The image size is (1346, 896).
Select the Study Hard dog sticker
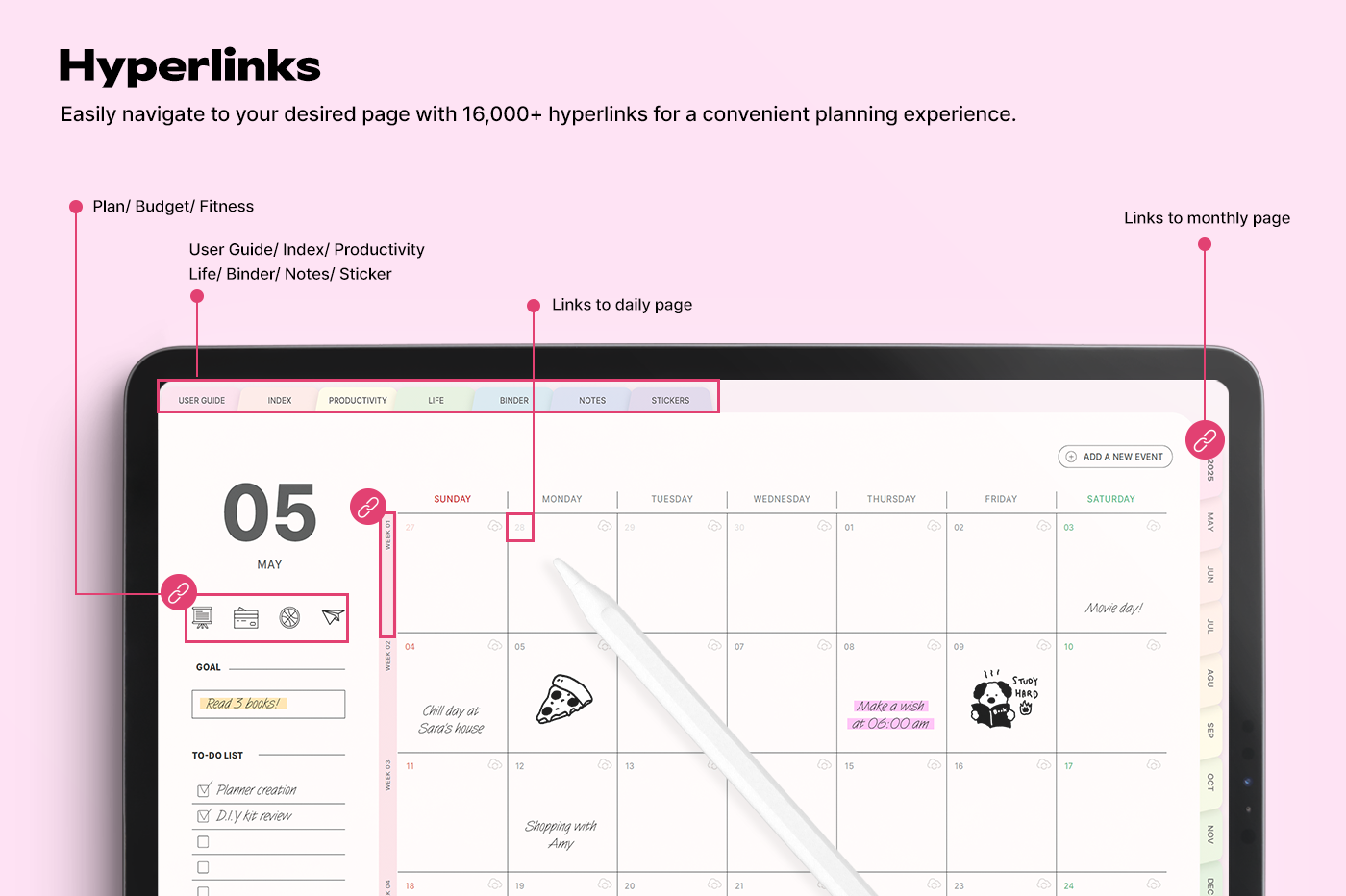point(1004,699)
